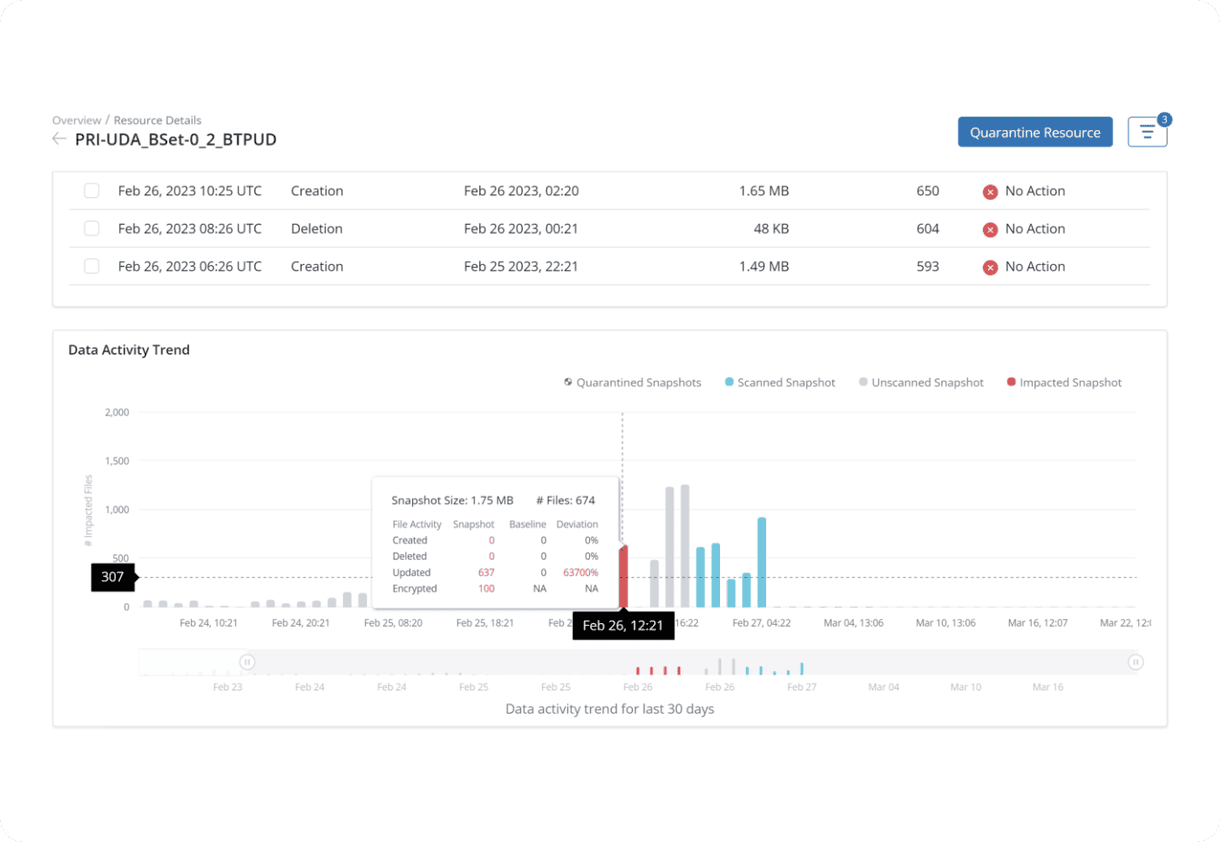Select Resource Details in the breadcrumb
Viewport: 1220px width, 842px height.
pos(157,120)
